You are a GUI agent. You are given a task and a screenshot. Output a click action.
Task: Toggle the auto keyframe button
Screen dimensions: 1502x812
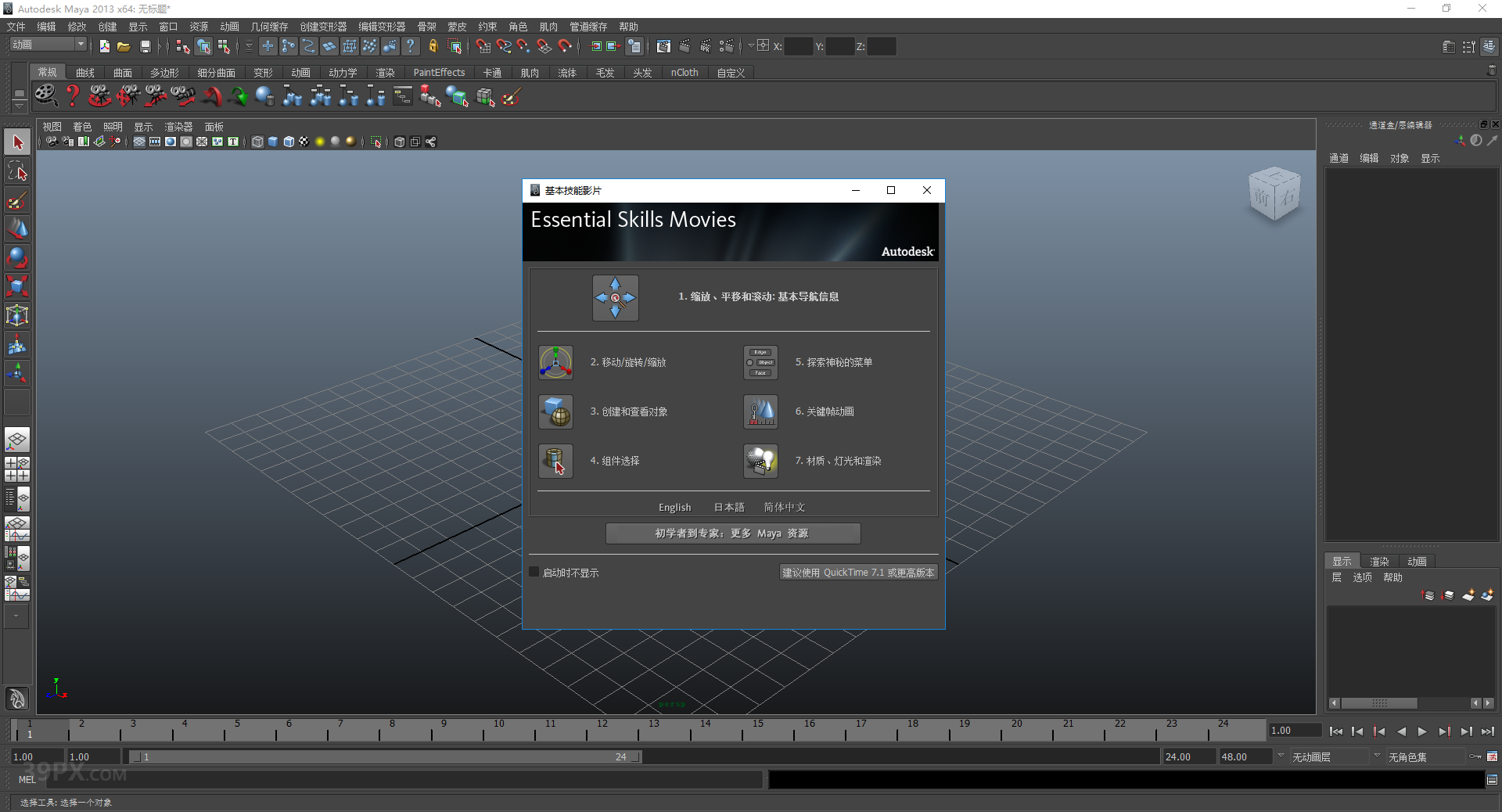point(1475,756)
